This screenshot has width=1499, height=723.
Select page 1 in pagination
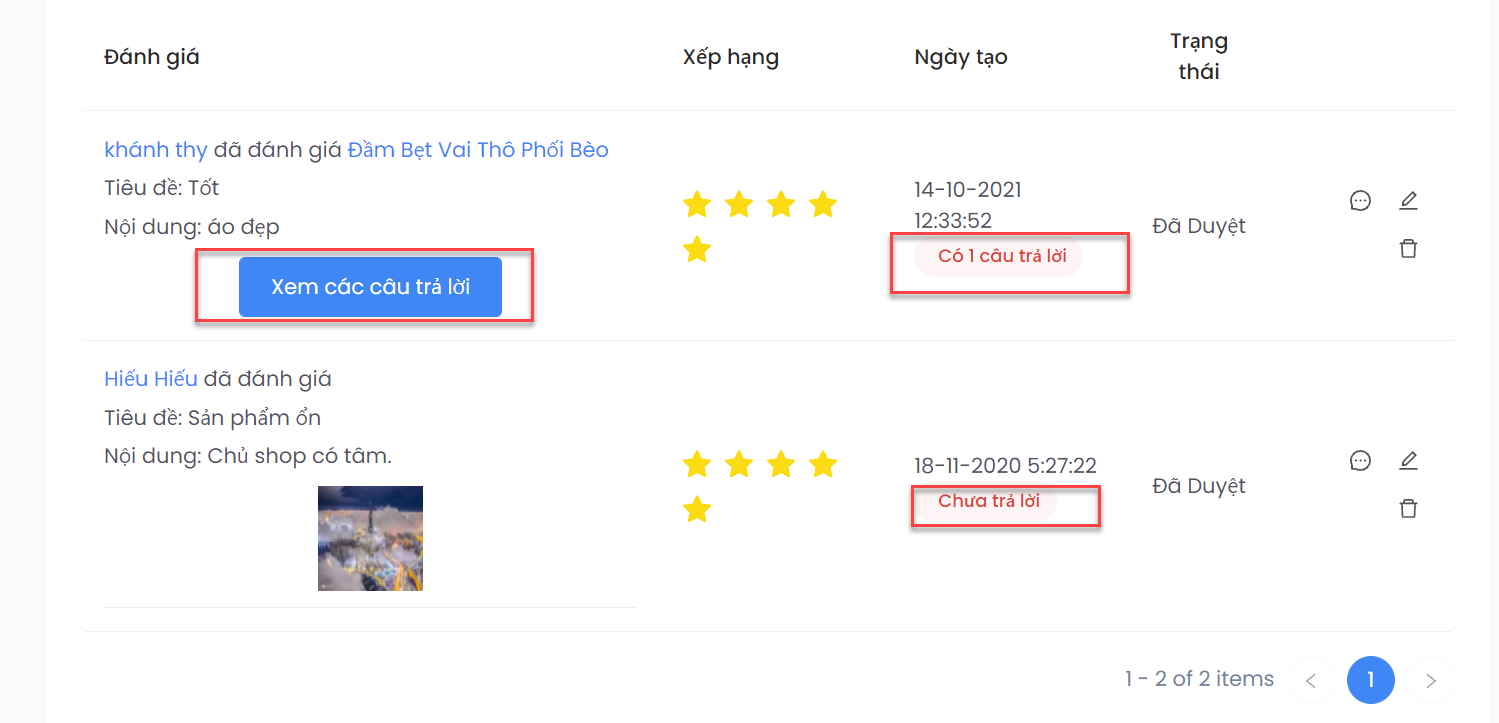coord(1370,680)
